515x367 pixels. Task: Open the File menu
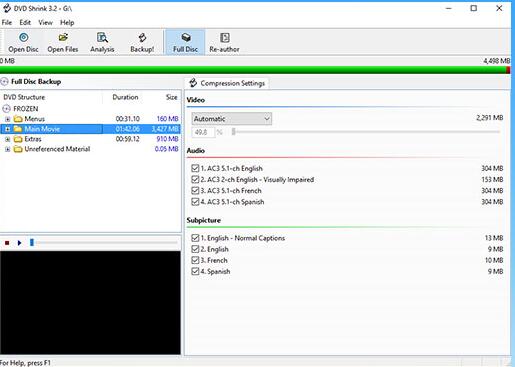pyautogui.click(x=7, y=23)
